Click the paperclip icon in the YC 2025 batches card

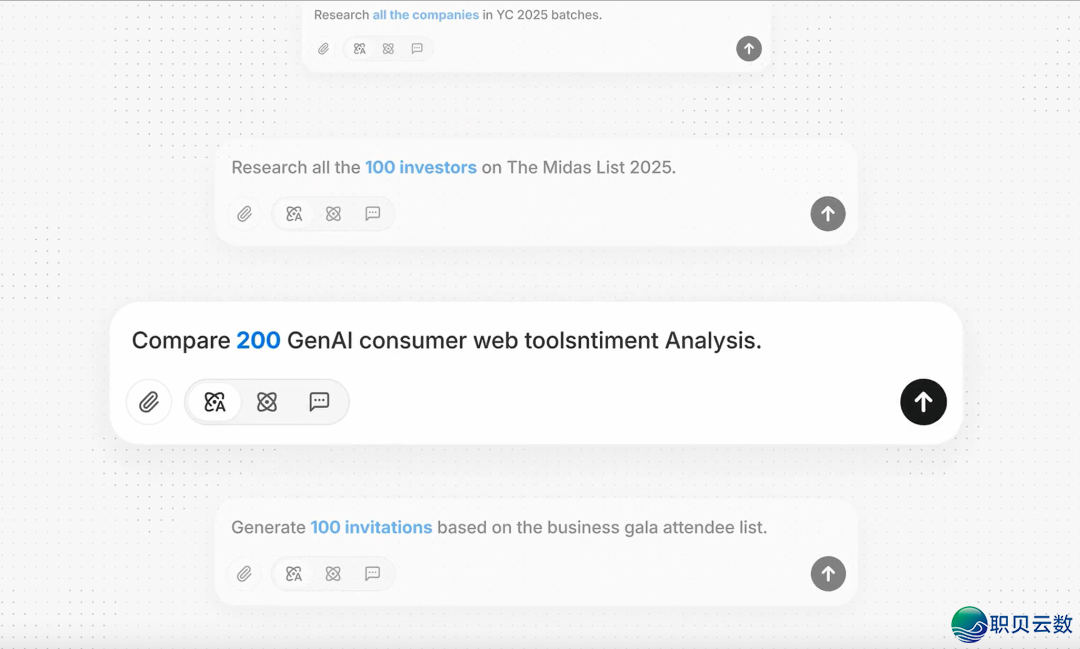click(324, 49)
